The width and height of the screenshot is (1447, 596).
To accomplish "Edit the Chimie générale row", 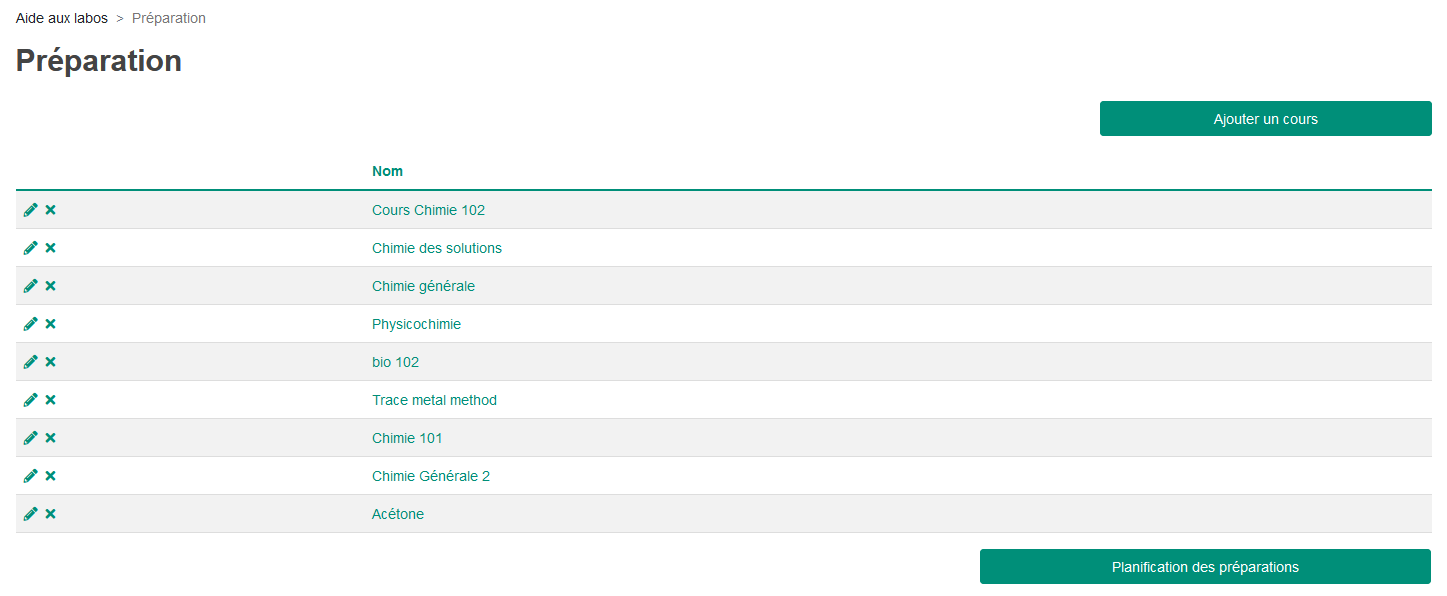I will click(31, 286).
